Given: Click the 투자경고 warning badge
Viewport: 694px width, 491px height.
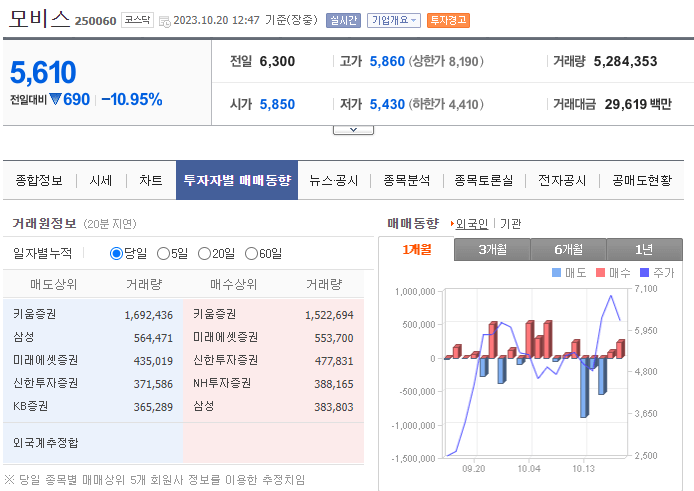Looking at the screenshot, I should point(448,20).
